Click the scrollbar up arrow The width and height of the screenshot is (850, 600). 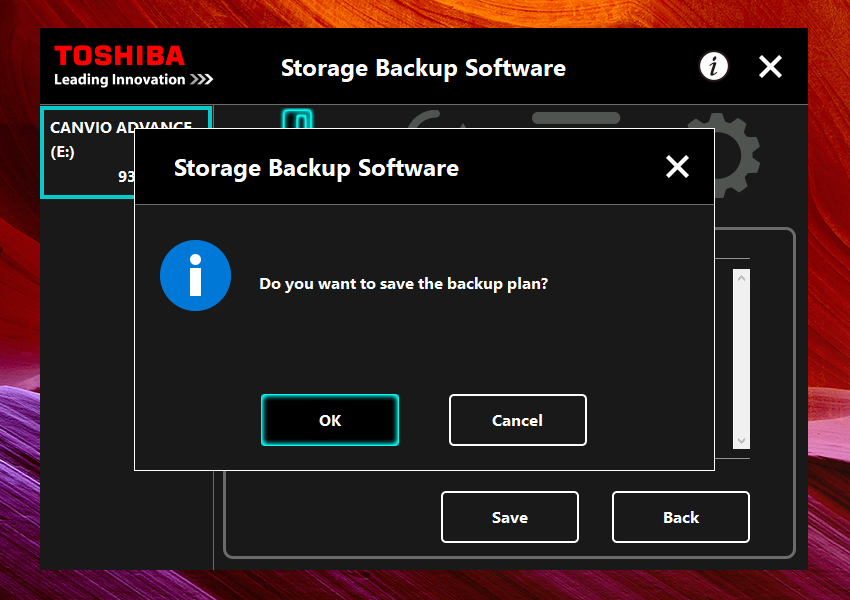[741, 278]
